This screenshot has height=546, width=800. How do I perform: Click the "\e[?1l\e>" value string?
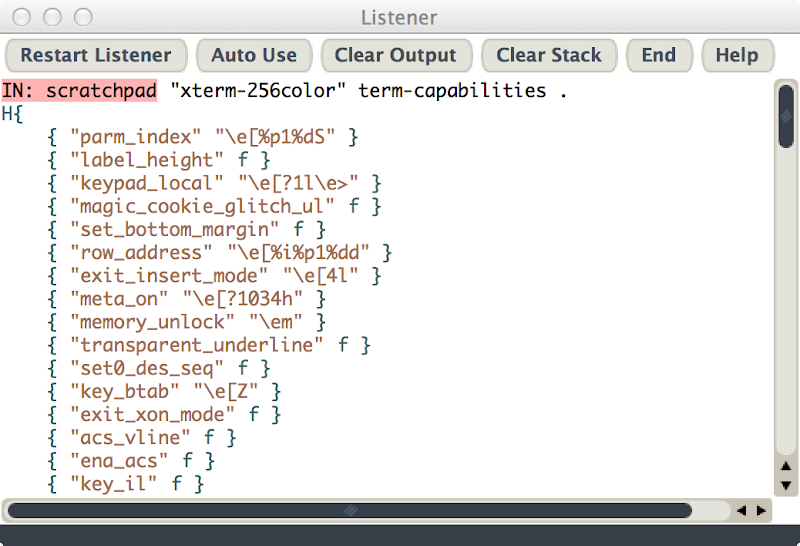[x=298, y=183]
